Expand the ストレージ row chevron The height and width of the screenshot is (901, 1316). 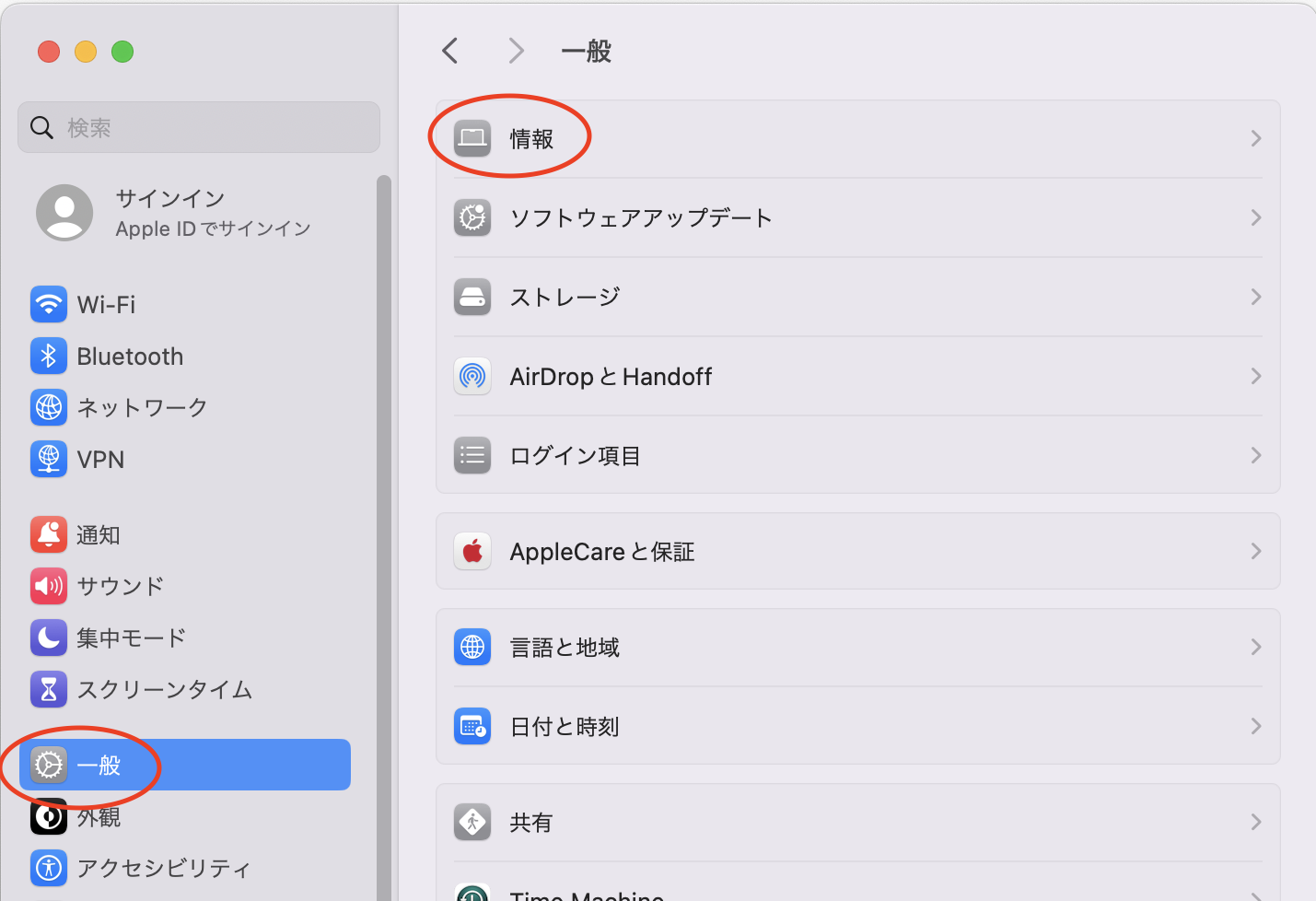(x=1256, y=297)
